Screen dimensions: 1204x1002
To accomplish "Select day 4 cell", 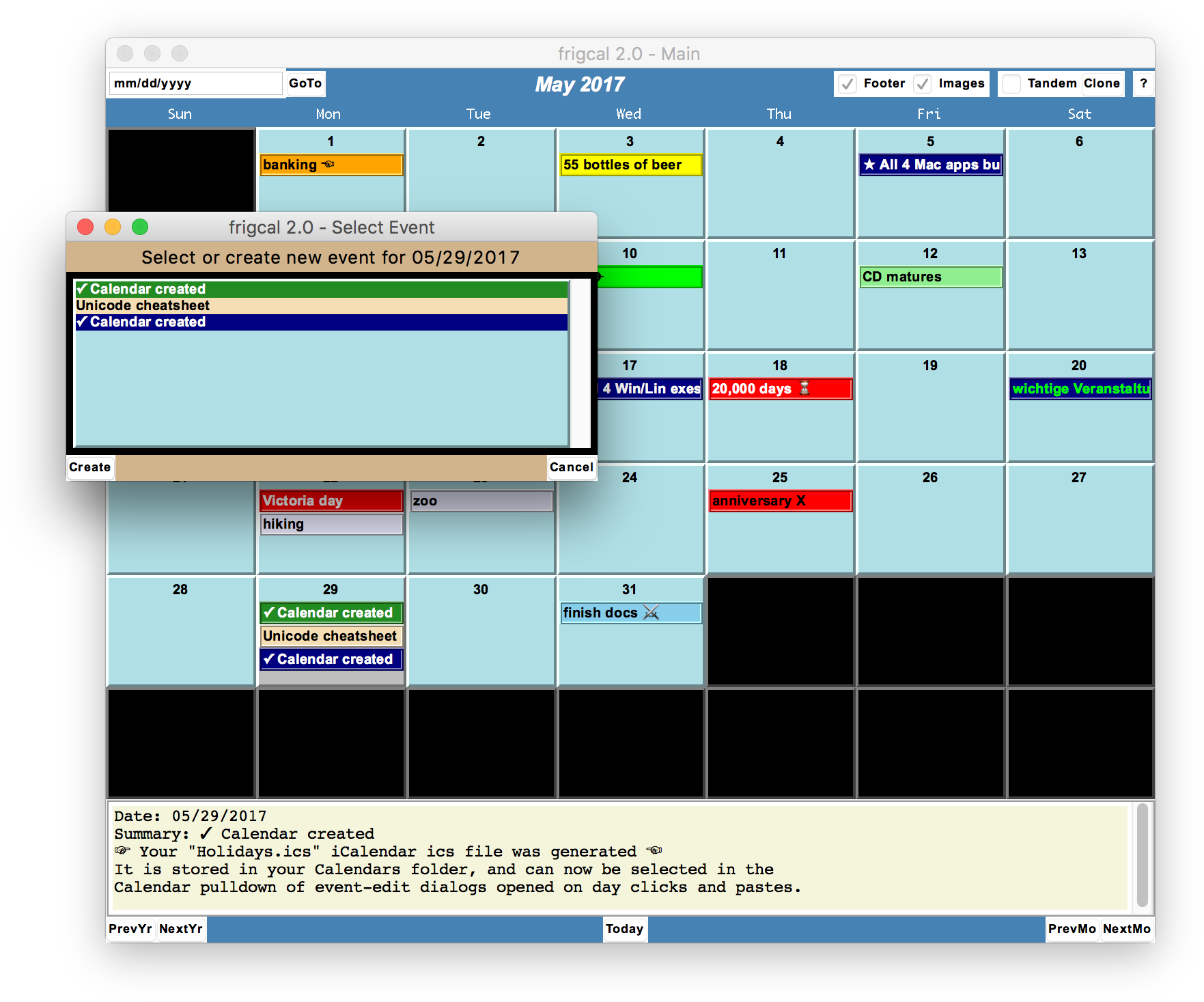I will pyautogui.click(x=781, y=183).
